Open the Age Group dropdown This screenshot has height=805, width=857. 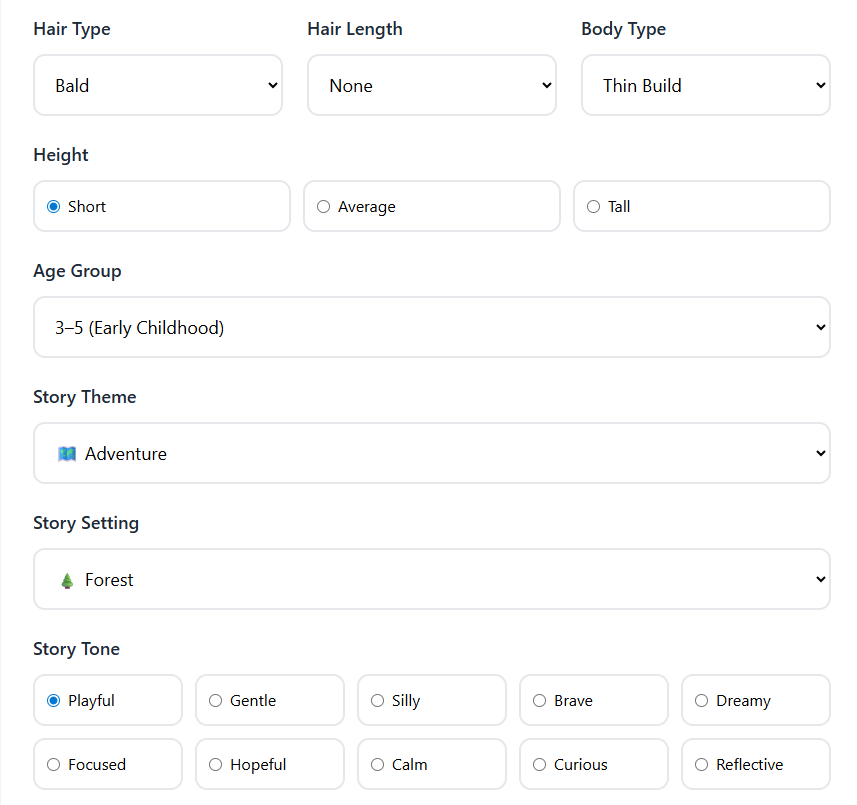(431, 327)
